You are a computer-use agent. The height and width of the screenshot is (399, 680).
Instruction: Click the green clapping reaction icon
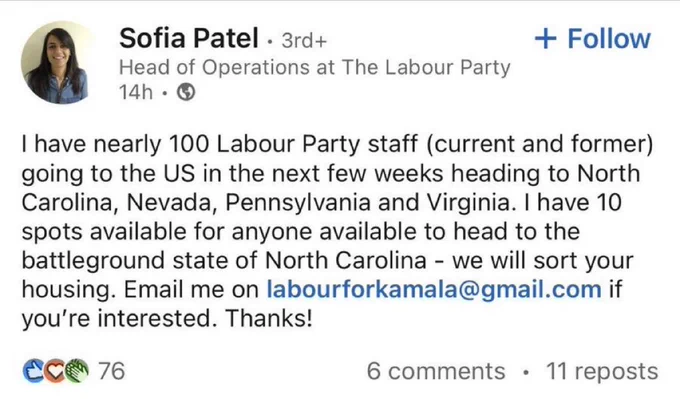pyautogui.click(x=77, y=371)
